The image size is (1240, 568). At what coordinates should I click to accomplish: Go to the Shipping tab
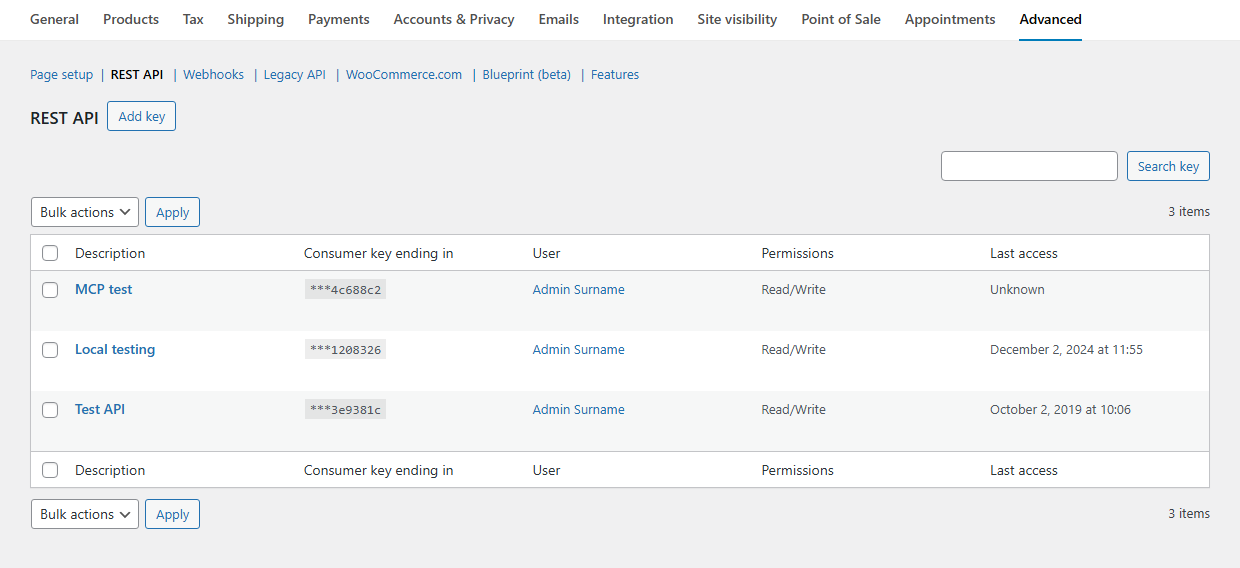click(x=256, y=19)
